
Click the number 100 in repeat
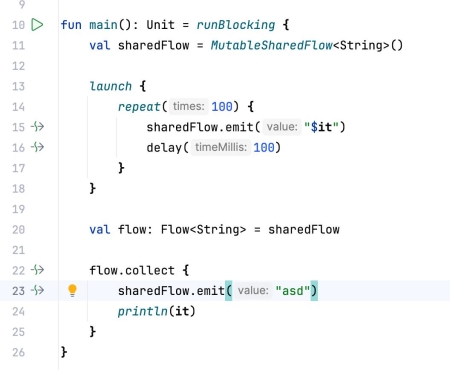point(222,107)
